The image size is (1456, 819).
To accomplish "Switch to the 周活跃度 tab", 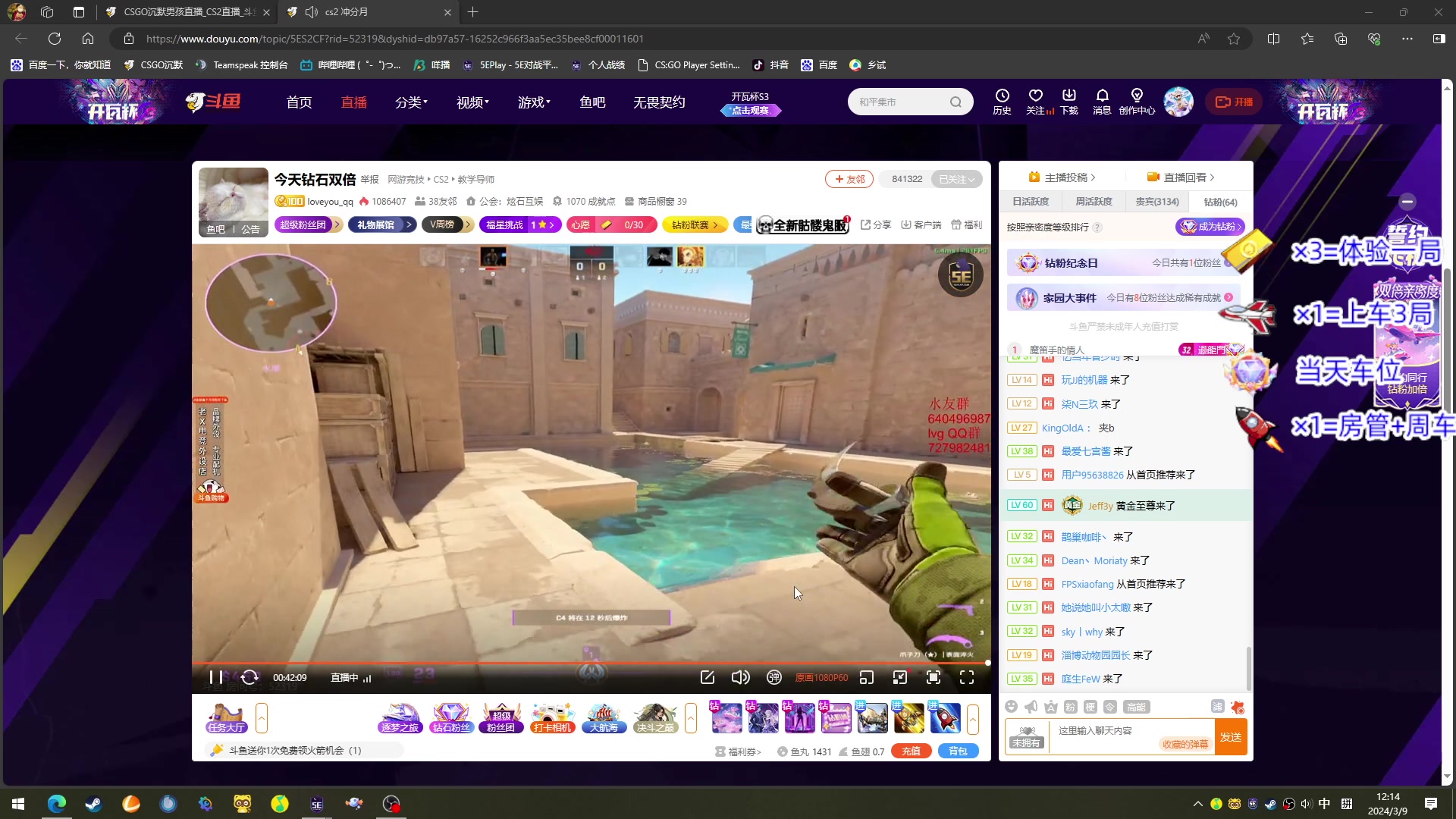I will tap(1094, 202).
